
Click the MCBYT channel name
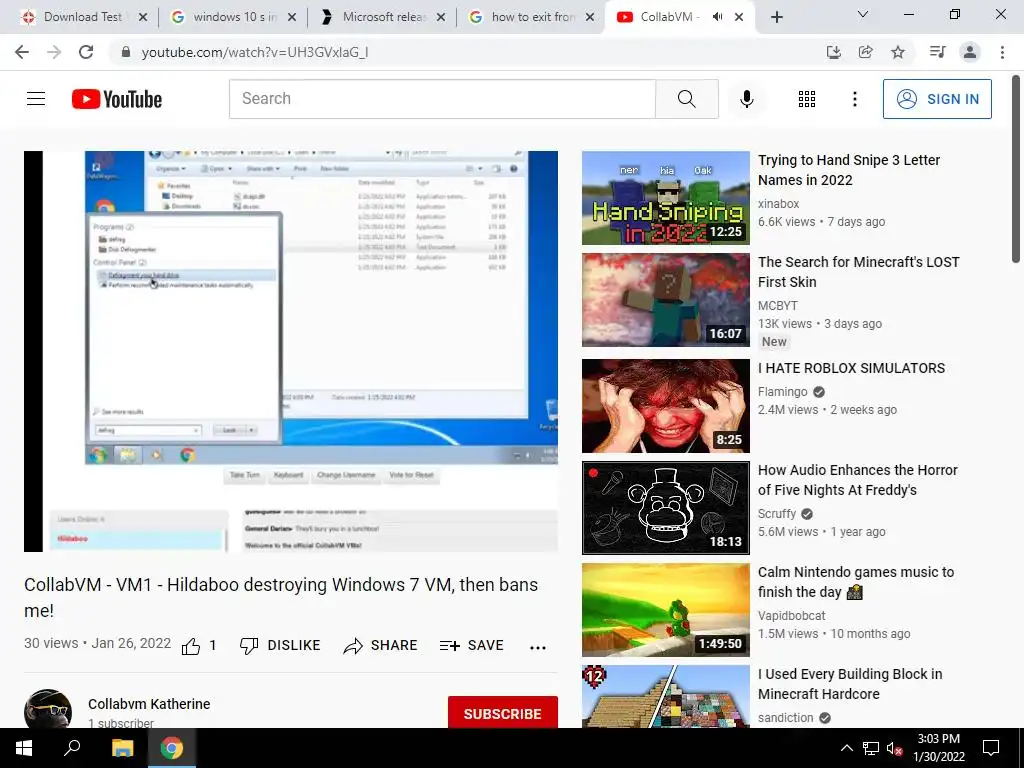tap(778, 306)
